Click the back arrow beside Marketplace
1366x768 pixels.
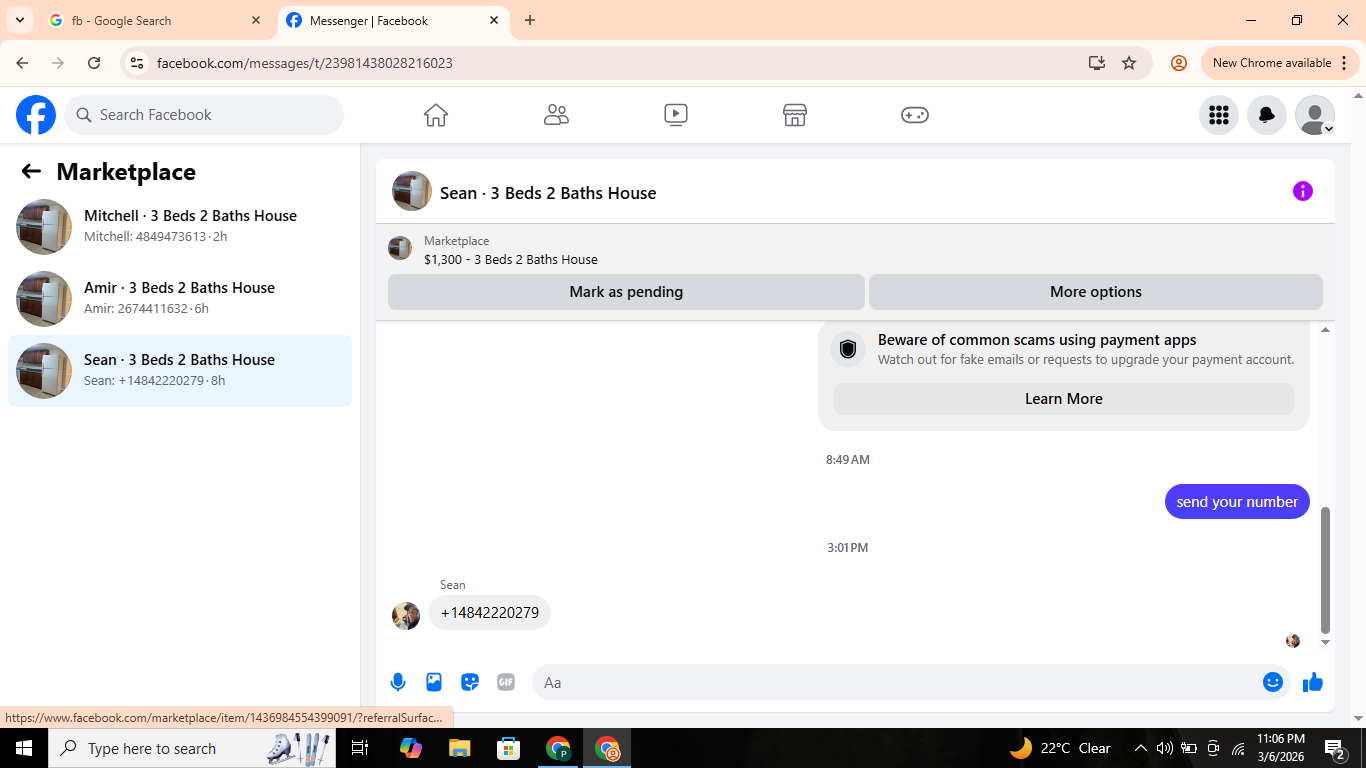click(31, 171)
